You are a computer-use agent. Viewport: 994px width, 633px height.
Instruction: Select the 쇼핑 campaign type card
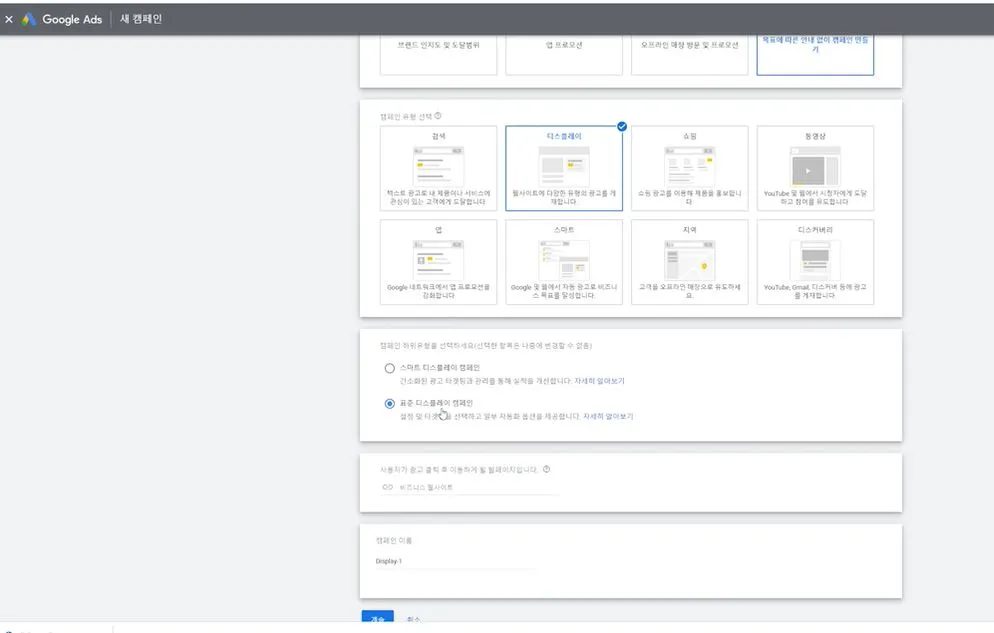[688, 168]
